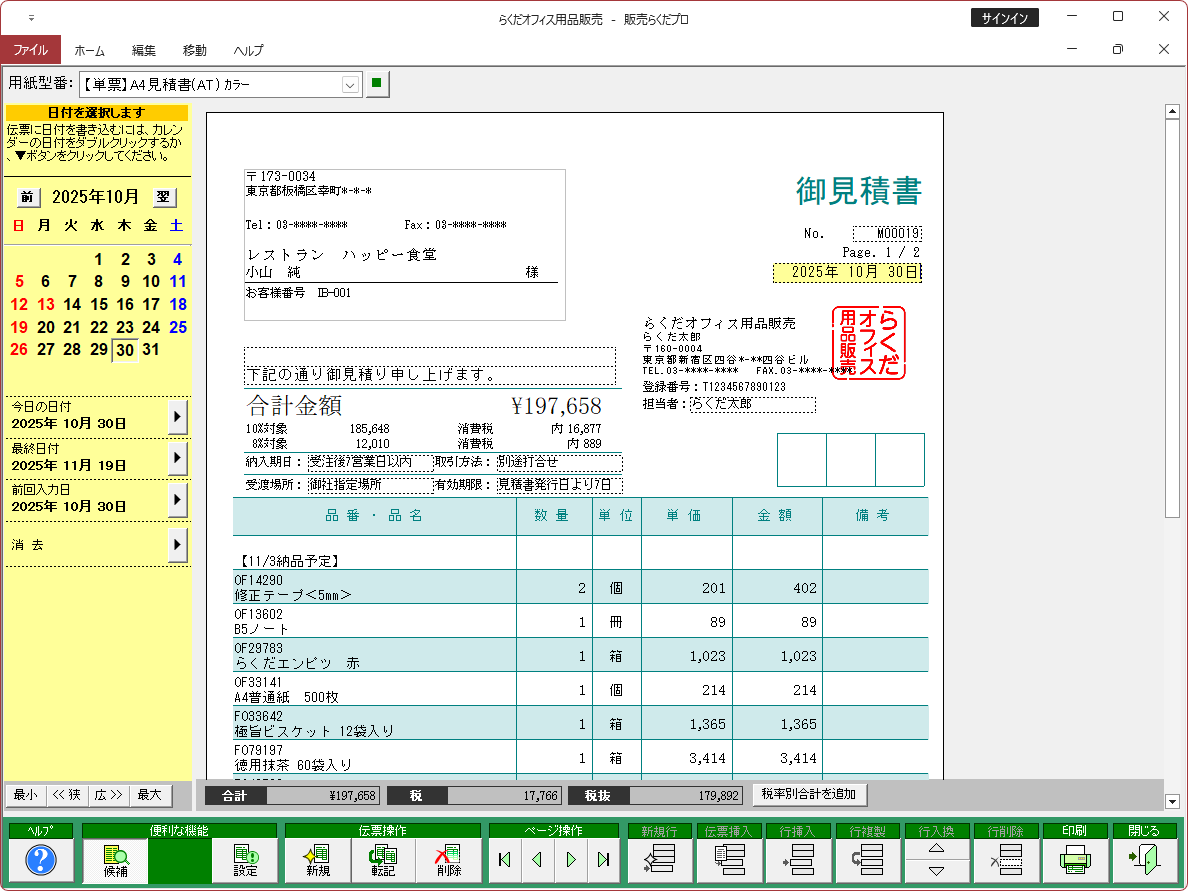The height and width of the screenshot is (891, 1188).
Task: Jump to the first page
Action: tap(504, 860)
